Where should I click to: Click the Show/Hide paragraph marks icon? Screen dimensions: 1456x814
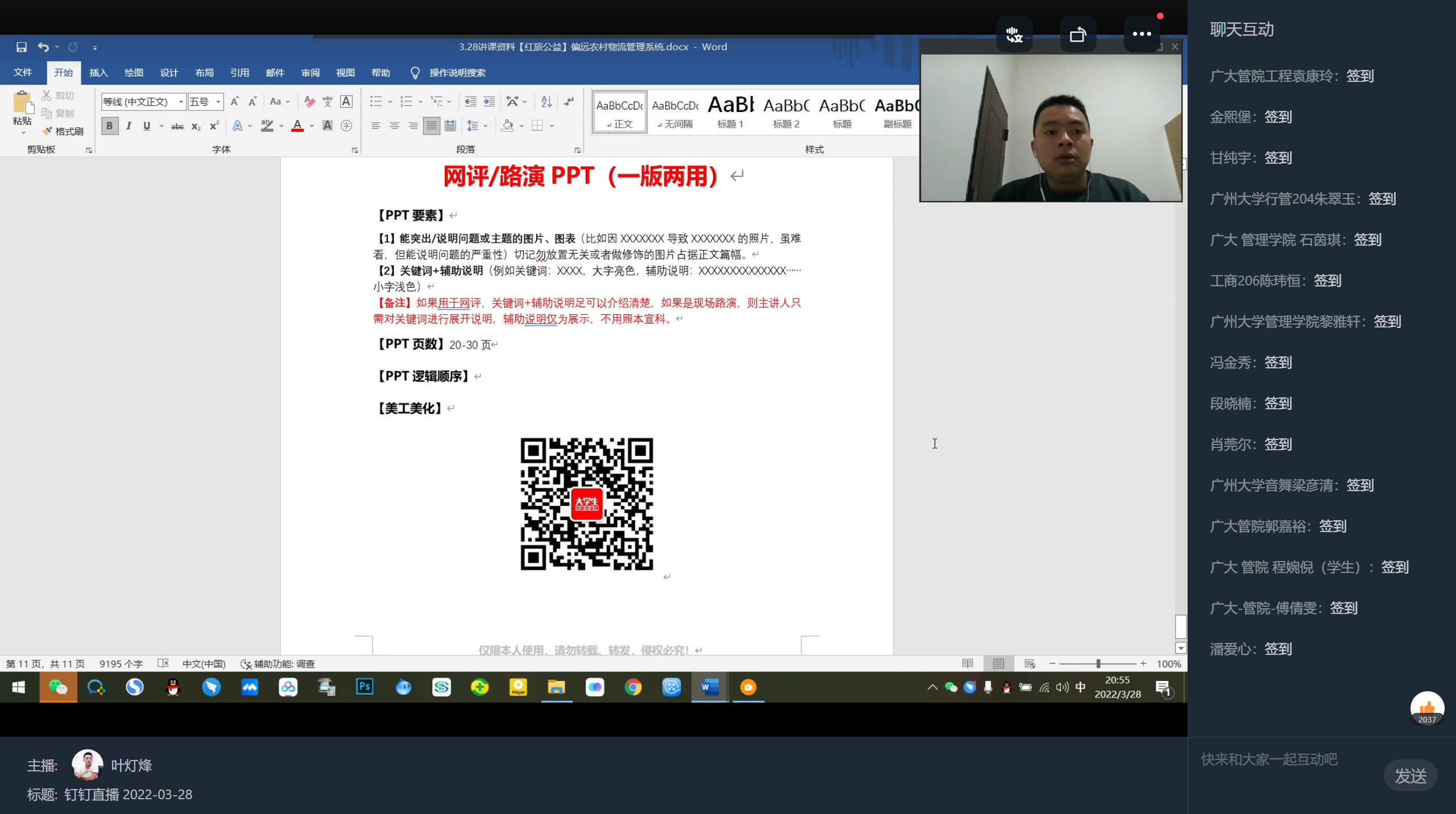[568, 102]
